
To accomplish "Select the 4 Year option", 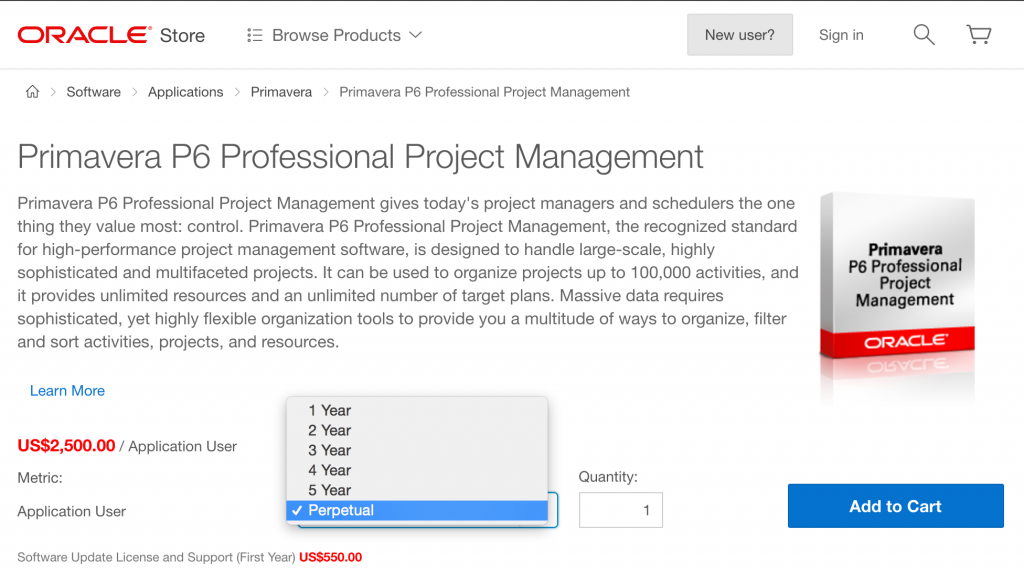I will [x=417, y=470].
